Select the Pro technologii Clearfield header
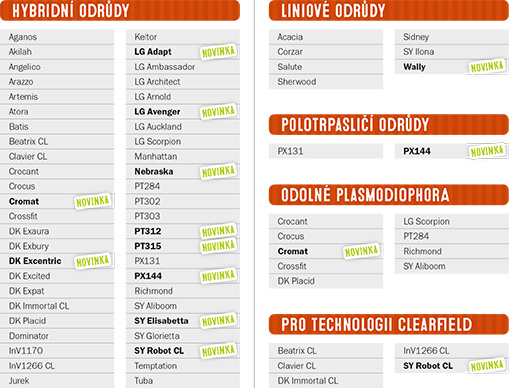The height and width of the screenshot is (388, 510). click(x=389, y=324)
